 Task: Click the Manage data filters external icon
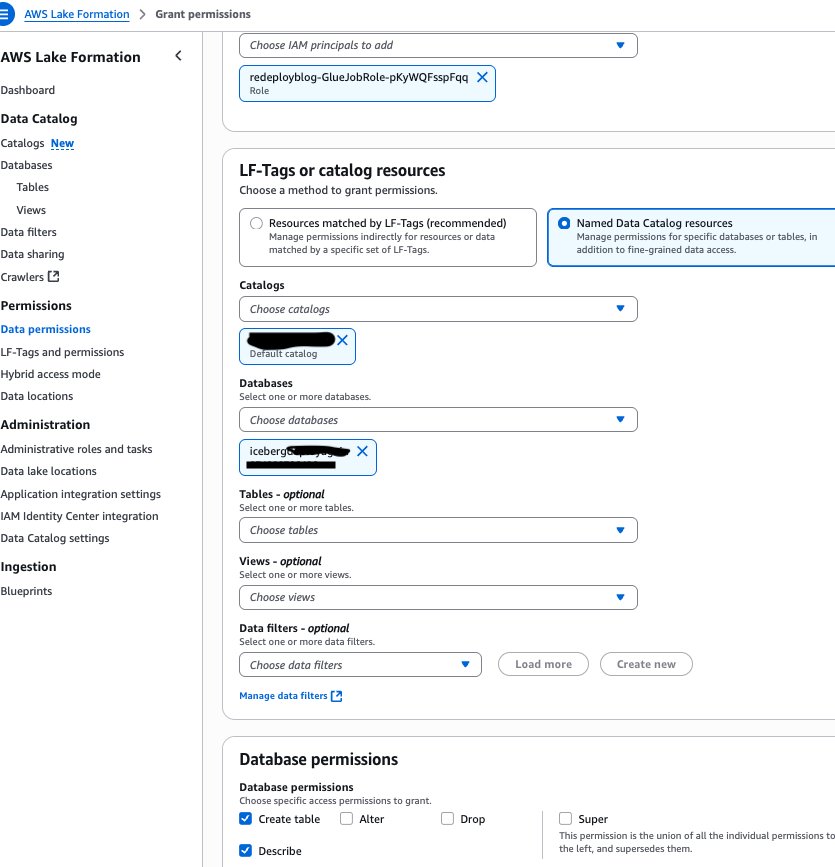pyautogui.click(x=336, y=696)
